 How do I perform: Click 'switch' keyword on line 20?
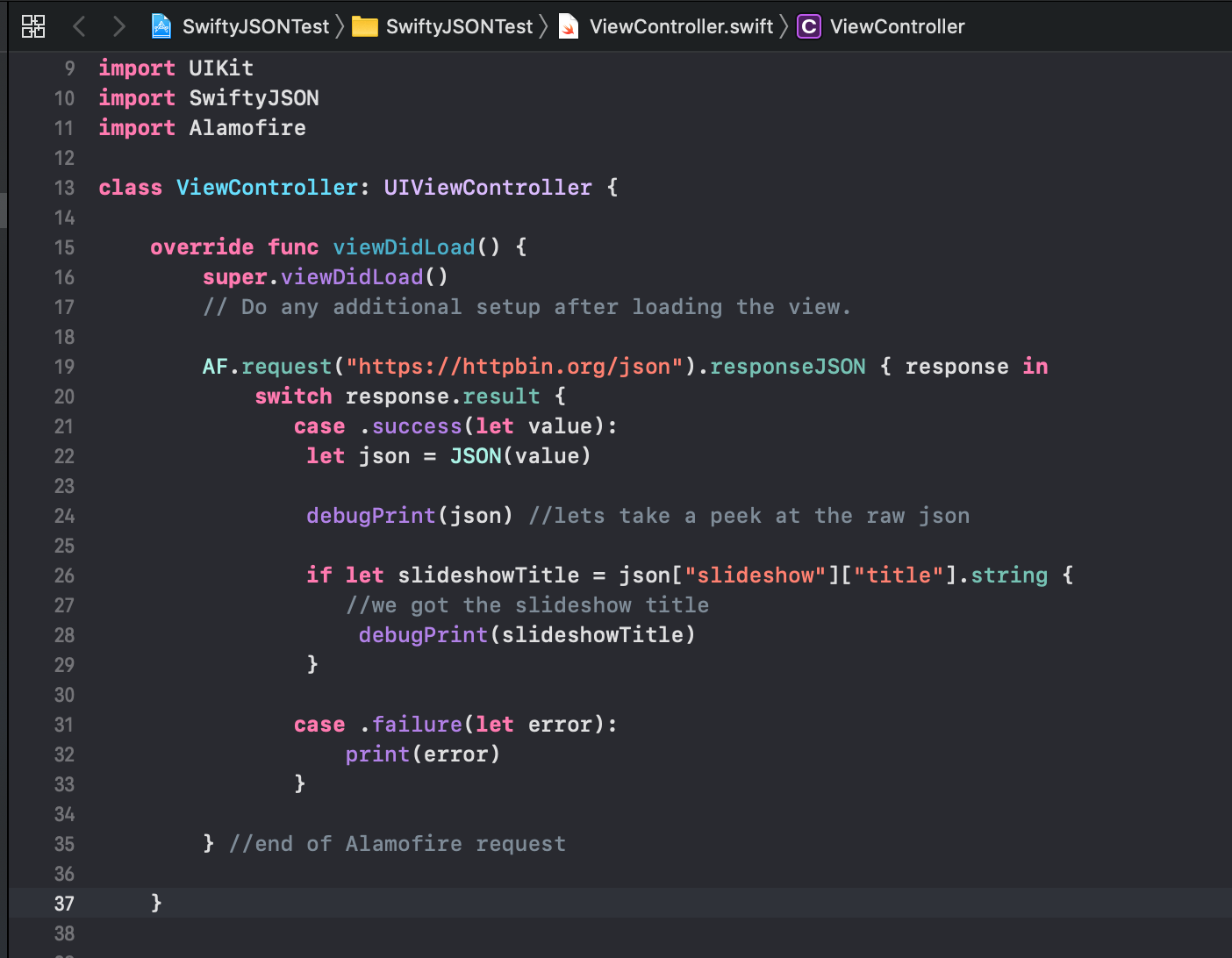coord(293,396)
